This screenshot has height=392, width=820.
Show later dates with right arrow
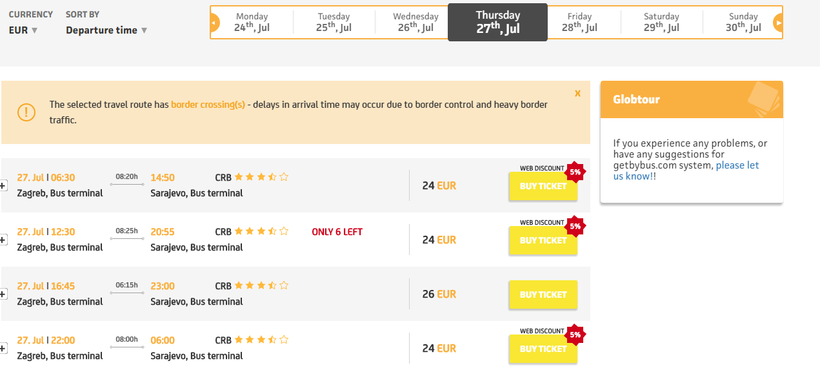click(x=778, y=22)
